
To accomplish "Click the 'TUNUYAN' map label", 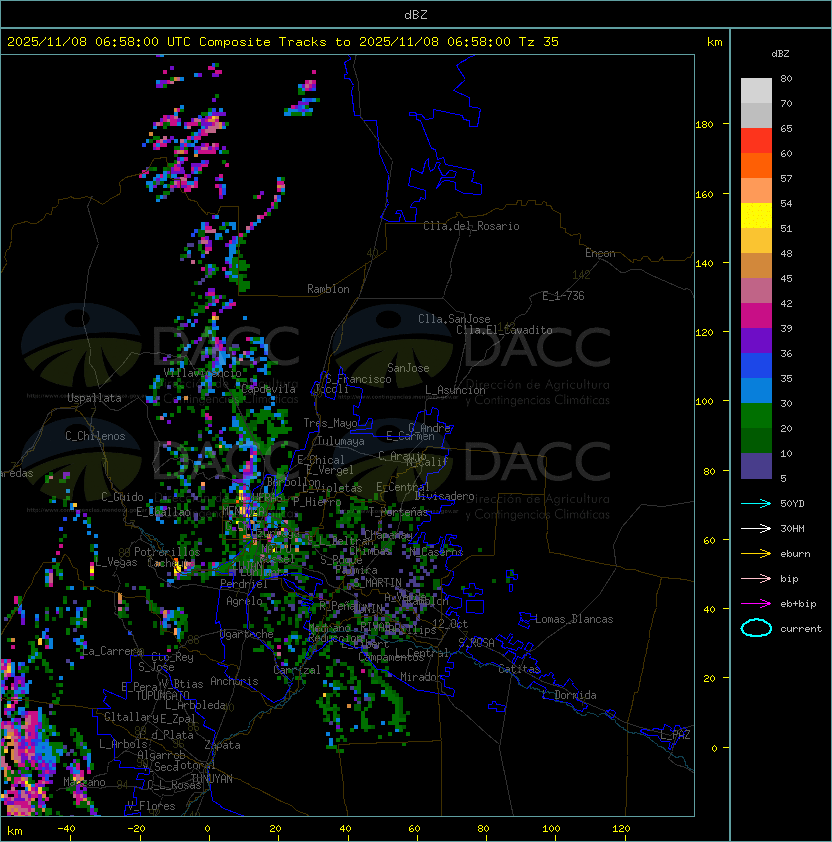I will pyautogui.click(x=212, y=779).
